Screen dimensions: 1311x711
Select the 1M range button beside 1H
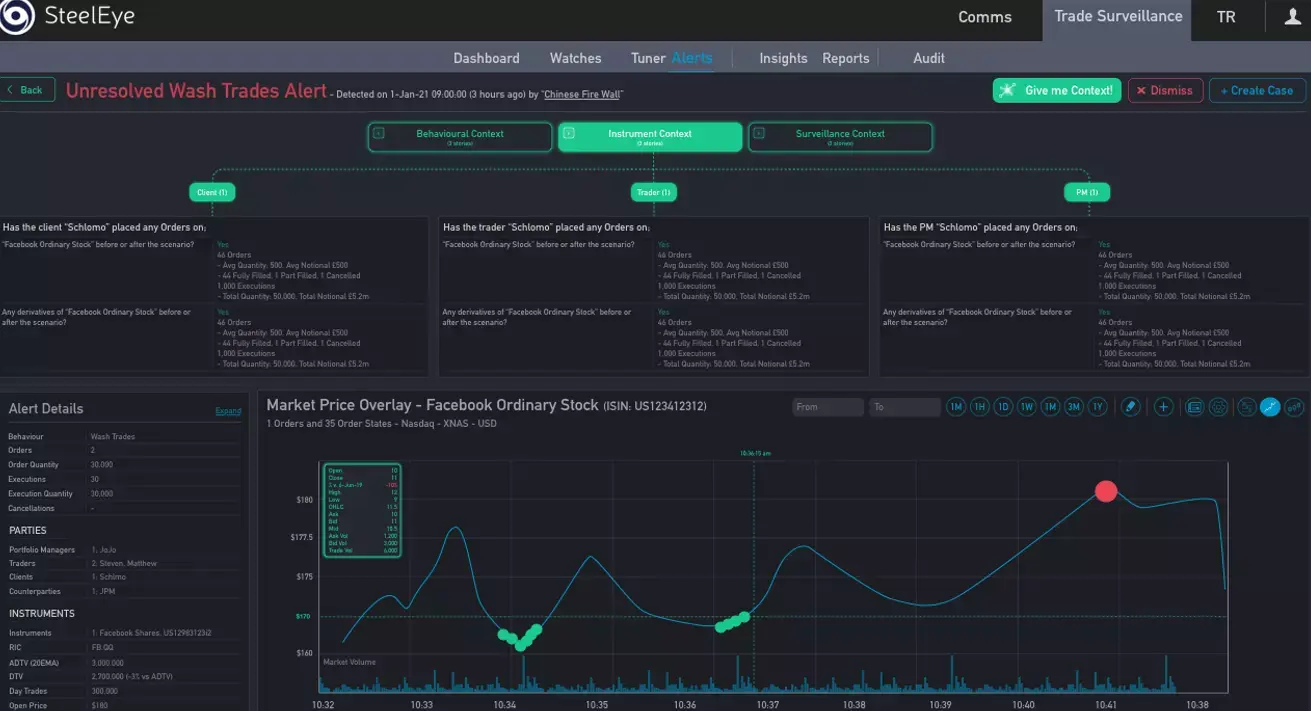956,407
